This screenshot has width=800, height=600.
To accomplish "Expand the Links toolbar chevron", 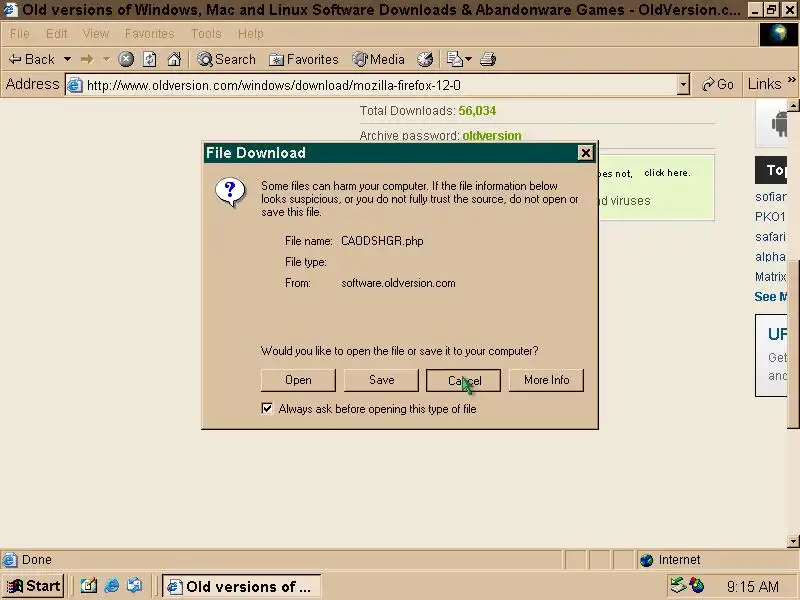I will click(791, 80).
